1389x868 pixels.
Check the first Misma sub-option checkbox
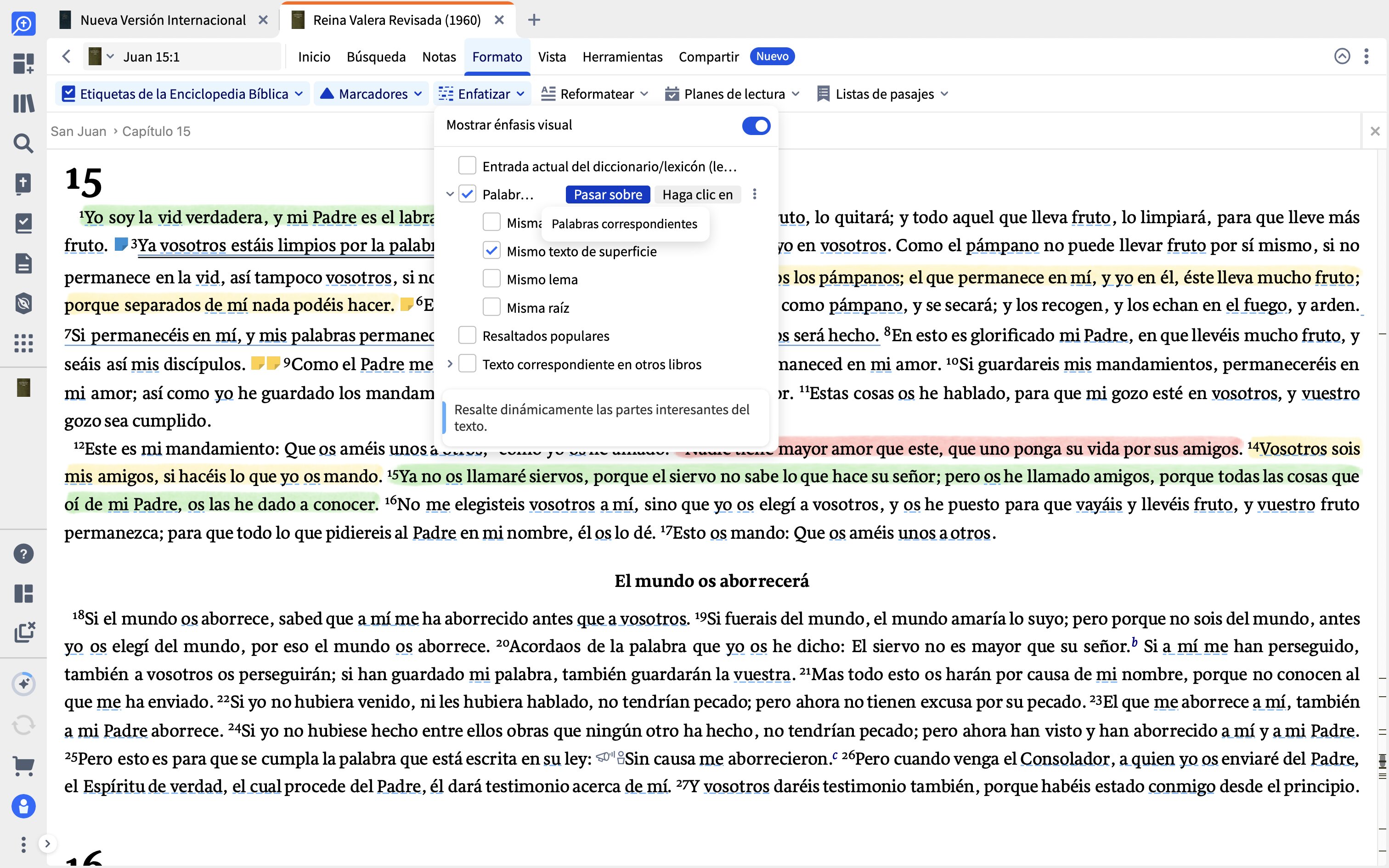click(x=491, y=222)
